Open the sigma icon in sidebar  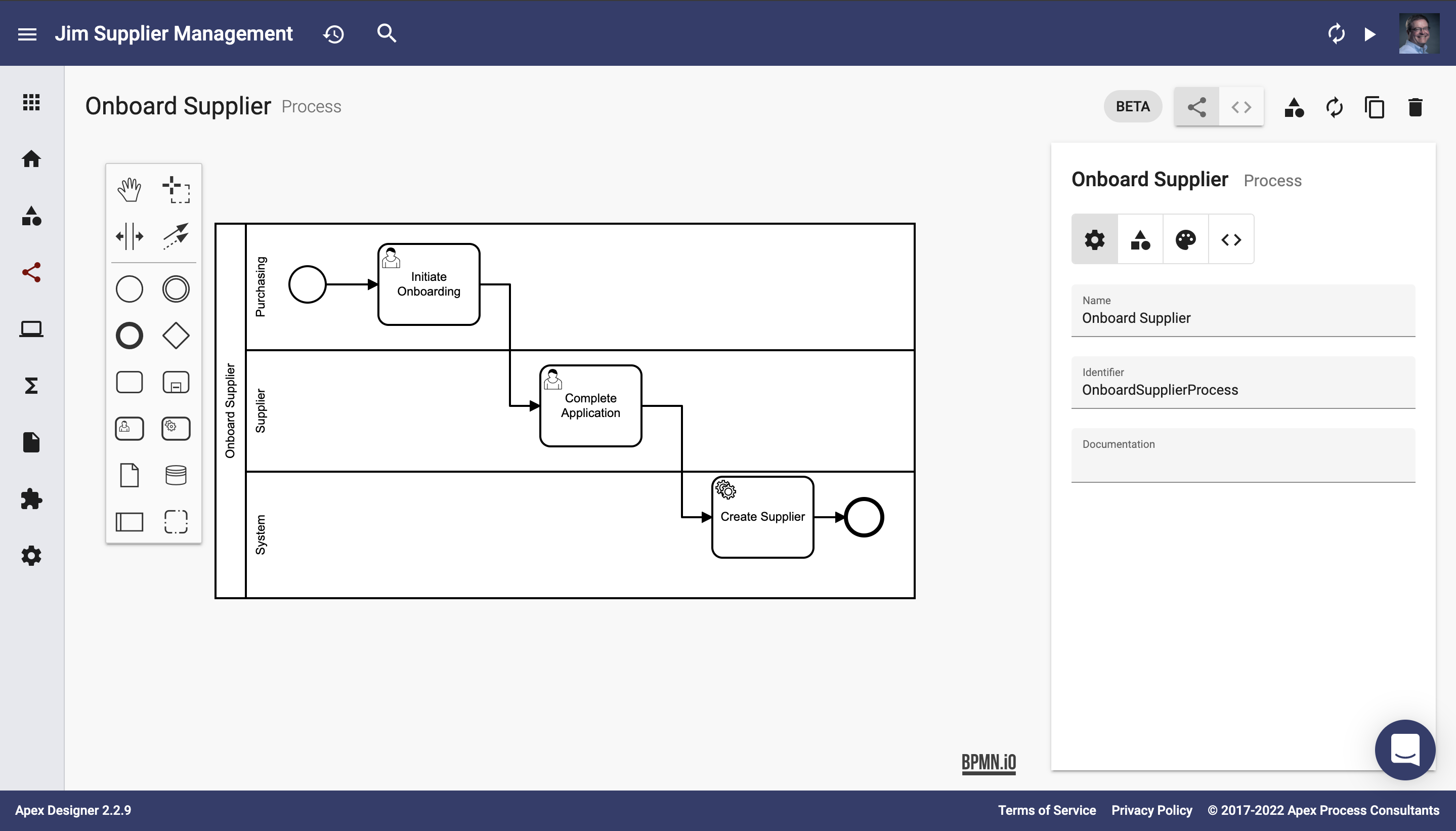pos(31,386)
